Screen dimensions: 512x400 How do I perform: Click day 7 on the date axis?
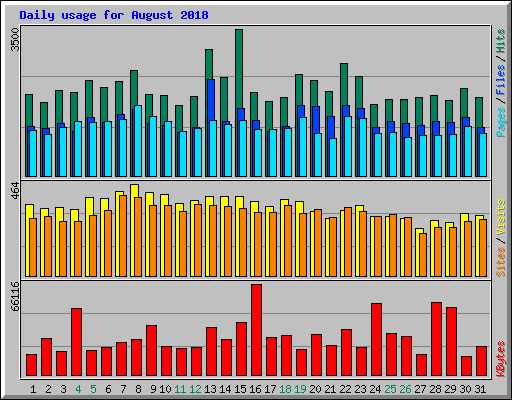click(x=123, y=389)
